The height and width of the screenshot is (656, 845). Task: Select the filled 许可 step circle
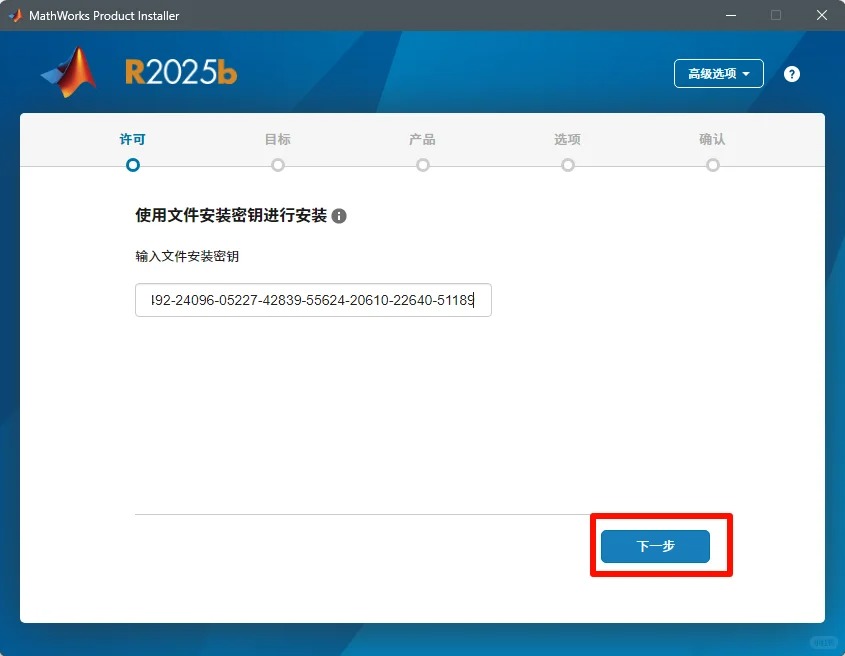click(x=133, y=164)
